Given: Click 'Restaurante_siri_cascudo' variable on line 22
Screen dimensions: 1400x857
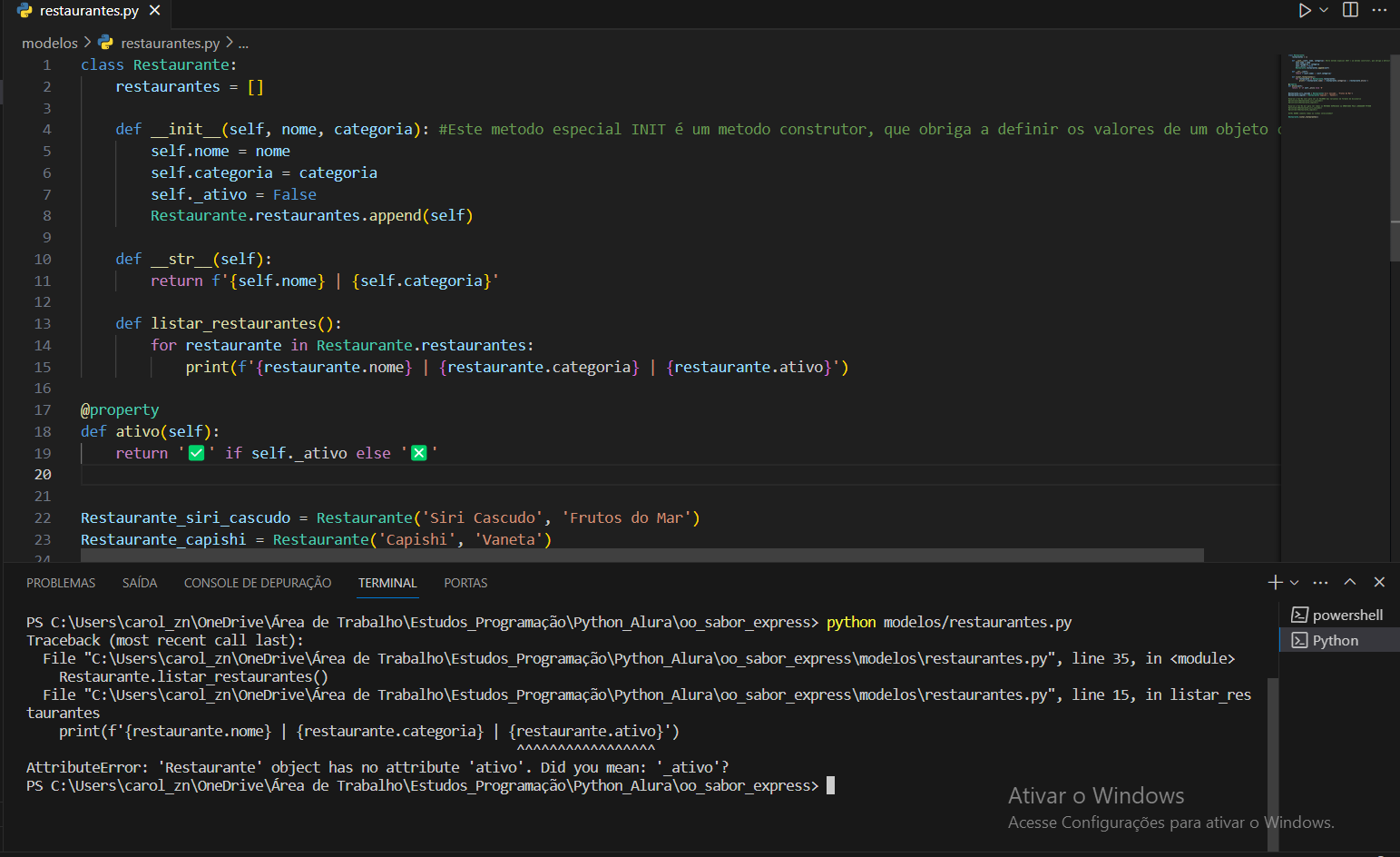Looking at the screenshot, I should 186,517.
